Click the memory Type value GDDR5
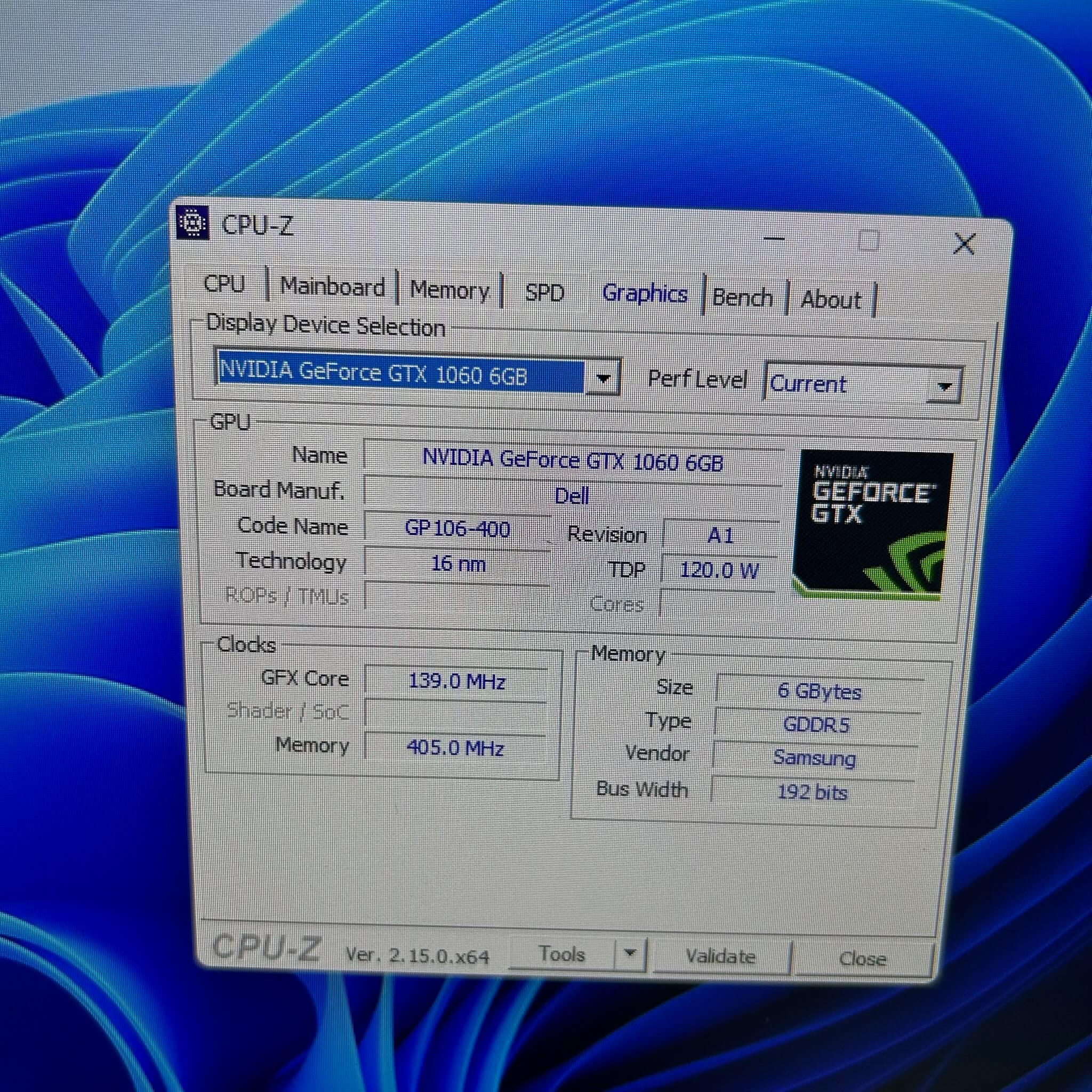Screen dimensions: 1092x1092 coord(816,725)
